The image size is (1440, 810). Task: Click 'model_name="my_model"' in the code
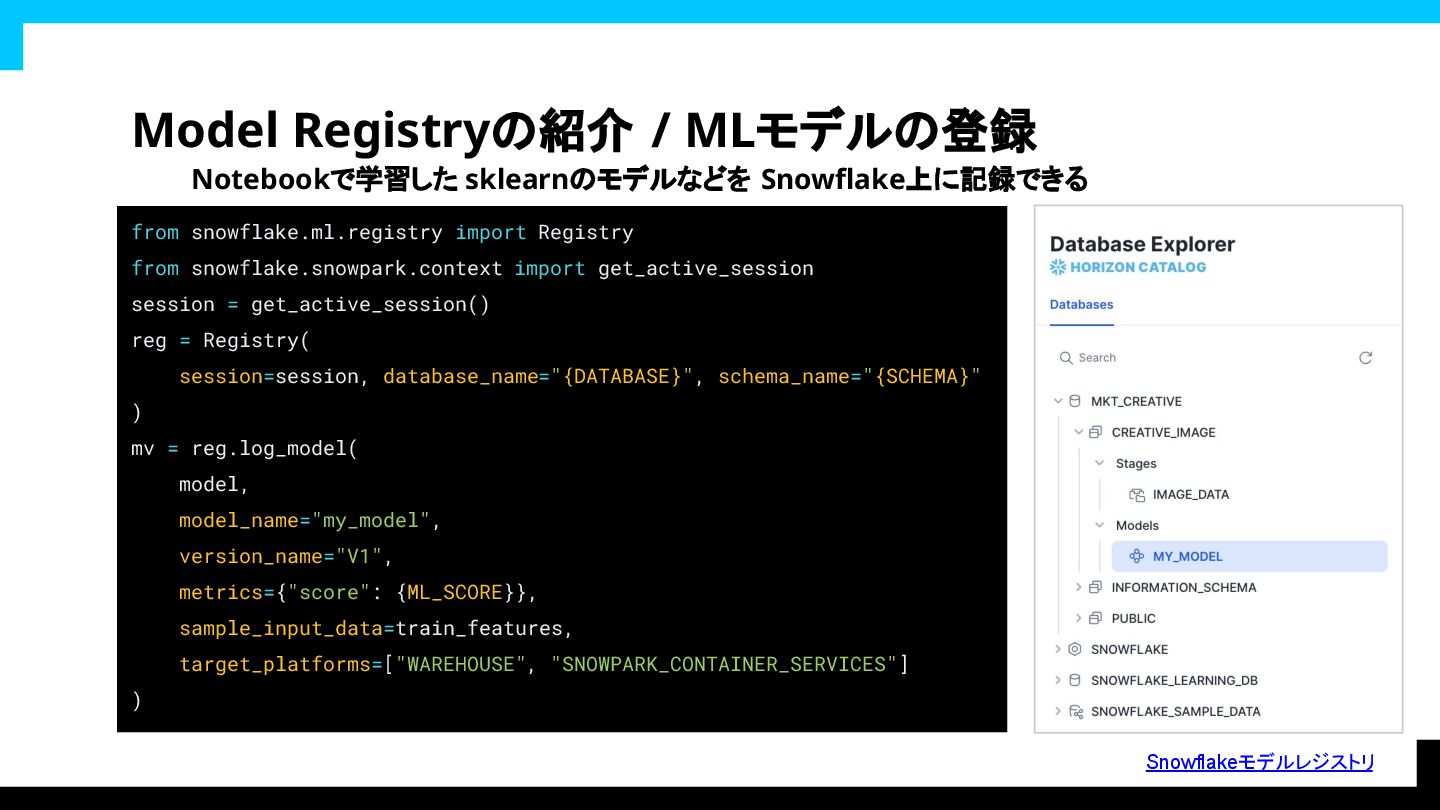tap(304, 520)
